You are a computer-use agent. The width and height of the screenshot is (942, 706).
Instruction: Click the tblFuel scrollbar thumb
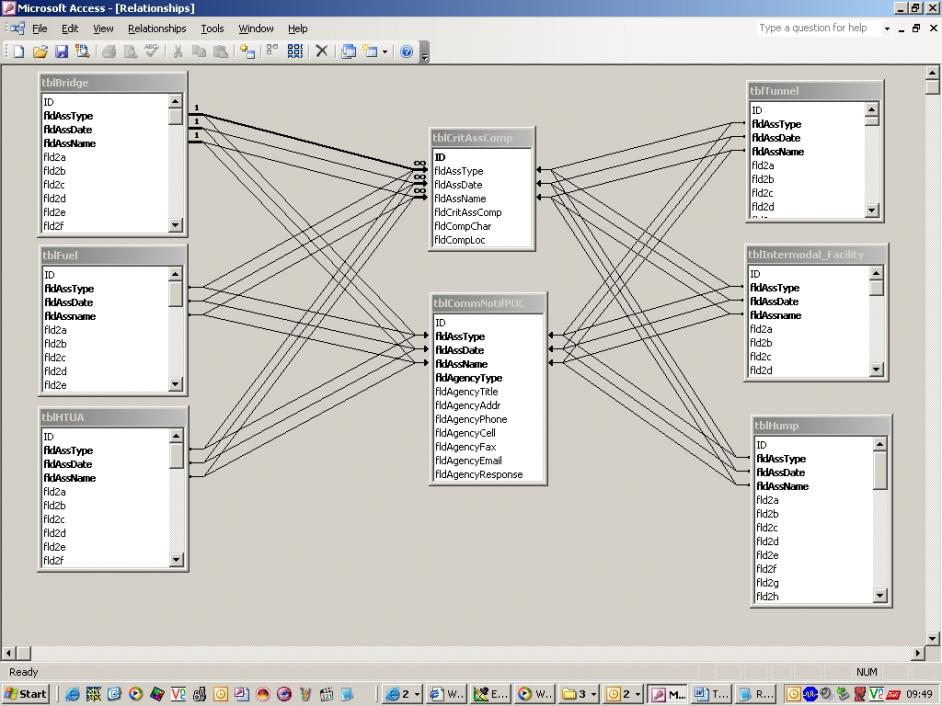175,294
